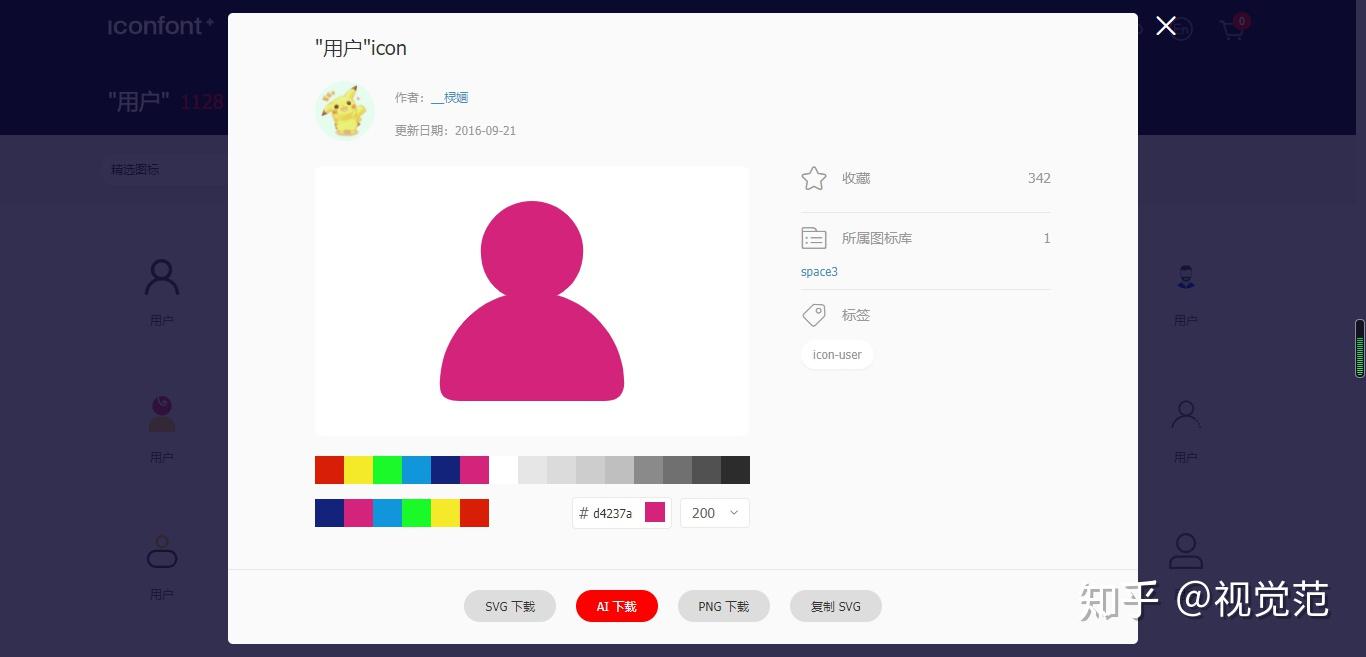
Task: Click the 复制 SVG button
Action: (x=836, y=606)
